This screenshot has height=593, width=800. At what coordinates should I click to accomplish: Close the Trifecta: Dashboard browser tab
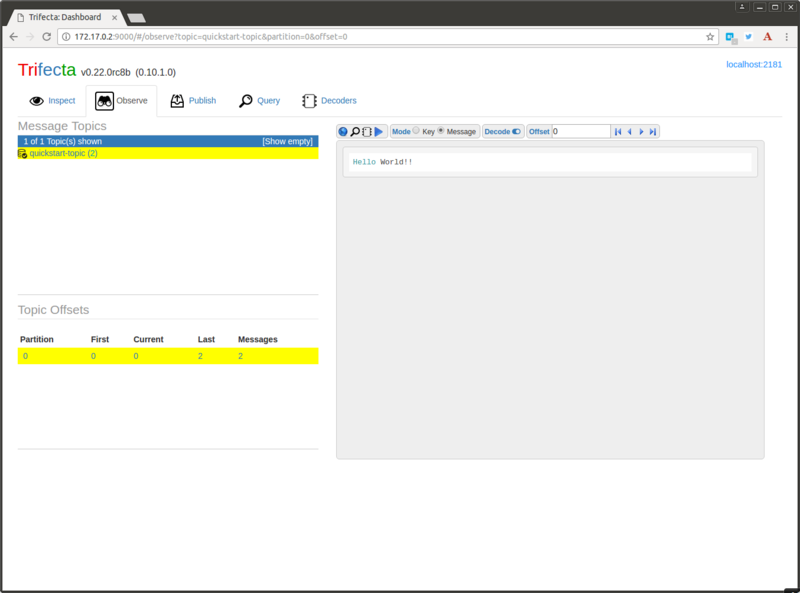(115, 17)
